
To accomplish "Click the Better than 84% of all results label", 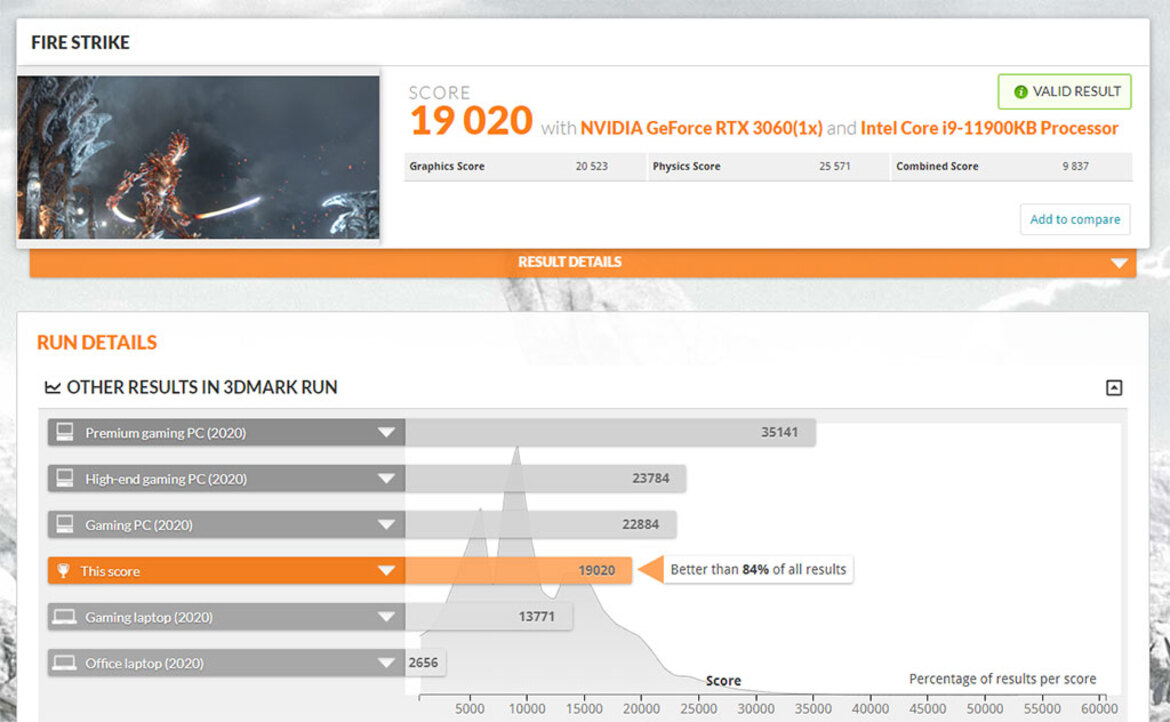I will pos(758,570).
